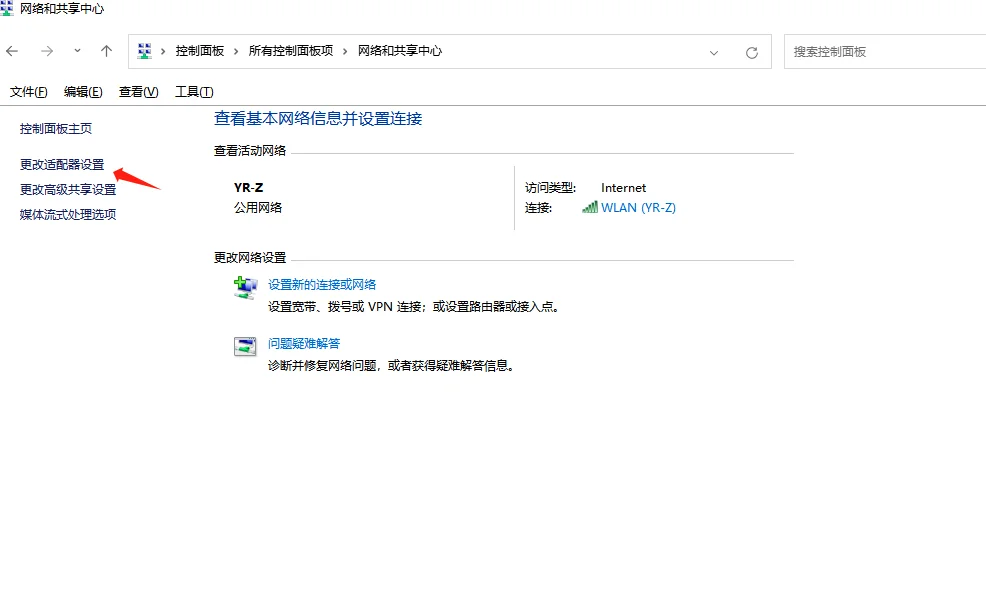Image resolution: width=986 pixels, height=612 pixels.
Task: Open the 工具(T) menu
Action: (194, 92)
